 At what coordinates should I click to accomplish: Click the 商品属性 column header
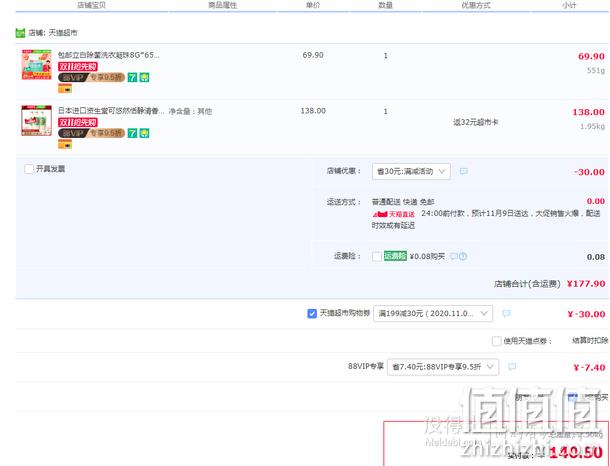point(222,5)
